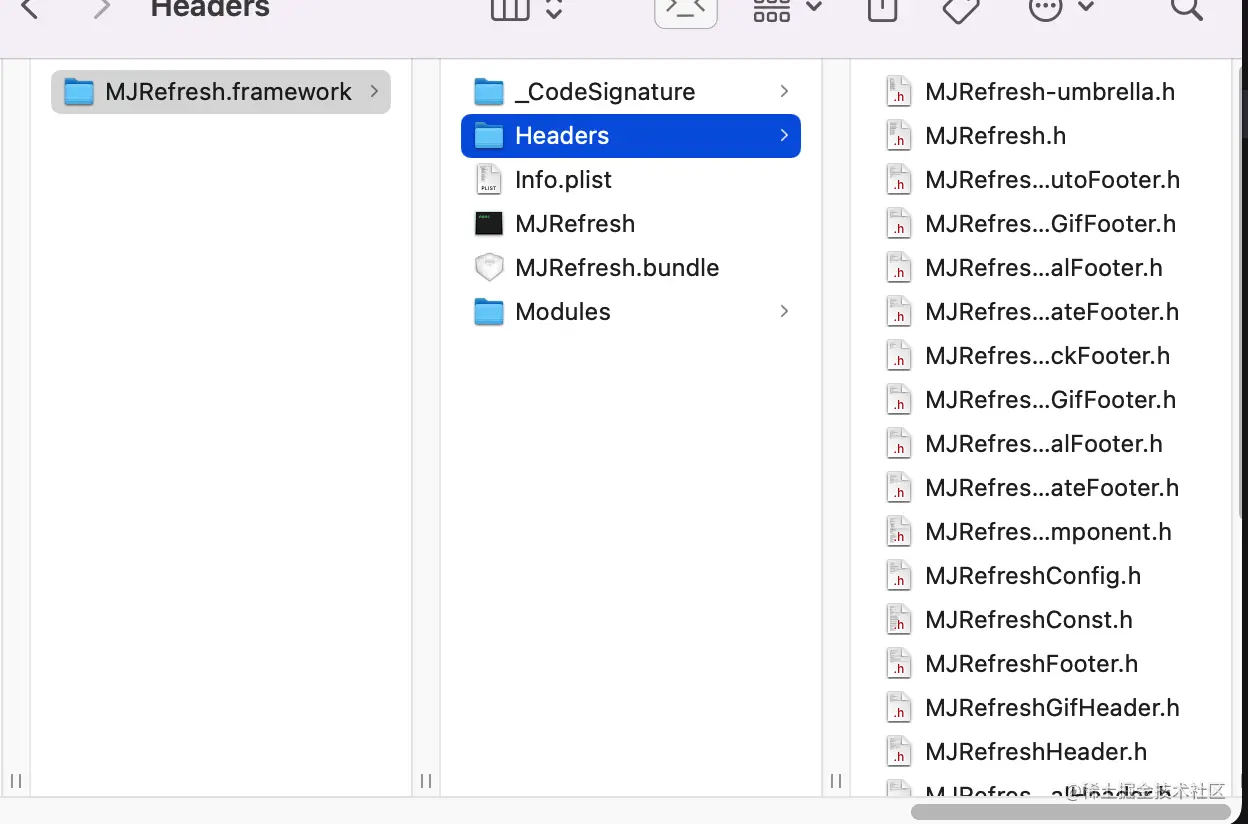Click the MJRefreshHeader.h file name
Screen dimensions: 1248x824
tap(1036, 752)
